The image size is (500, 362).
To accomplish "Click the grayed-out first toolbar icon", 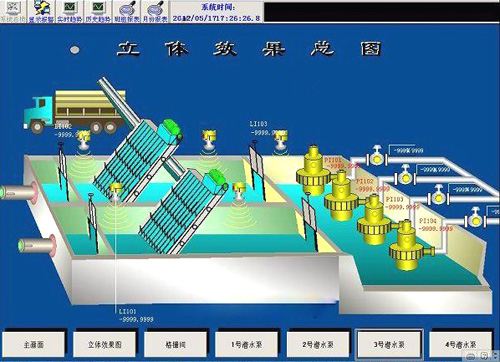I will click(13, 11).
